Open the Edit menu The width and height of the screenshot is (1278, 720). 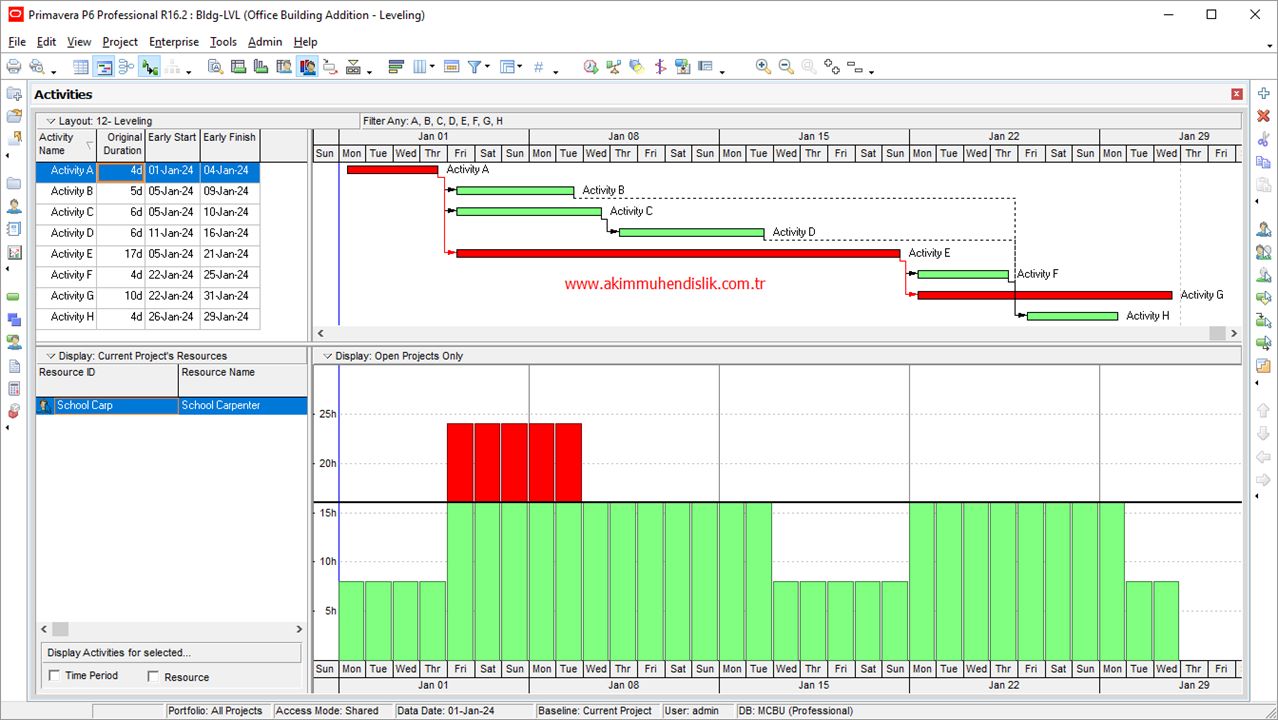(46, 42)
